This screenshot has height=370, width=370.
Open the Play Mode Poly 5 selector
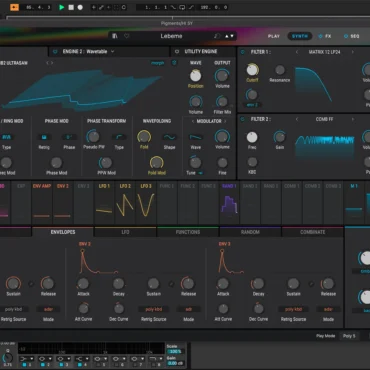coord(350,336)
